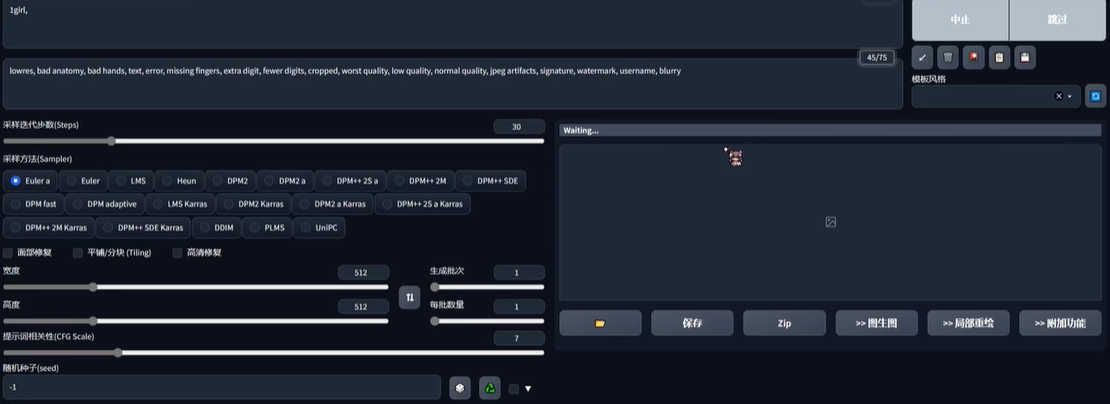1110x404 pixels.
Task: Open the 模板风格 dropdown arrow
Action: point(1070,97)
